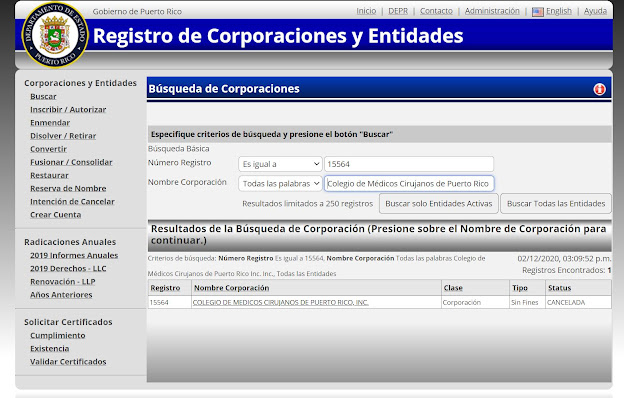Image resolution: width=624 pixels, height=398 pixels.
Task: Click the Resultados limitados a 250 registros text
Action: 308,203
